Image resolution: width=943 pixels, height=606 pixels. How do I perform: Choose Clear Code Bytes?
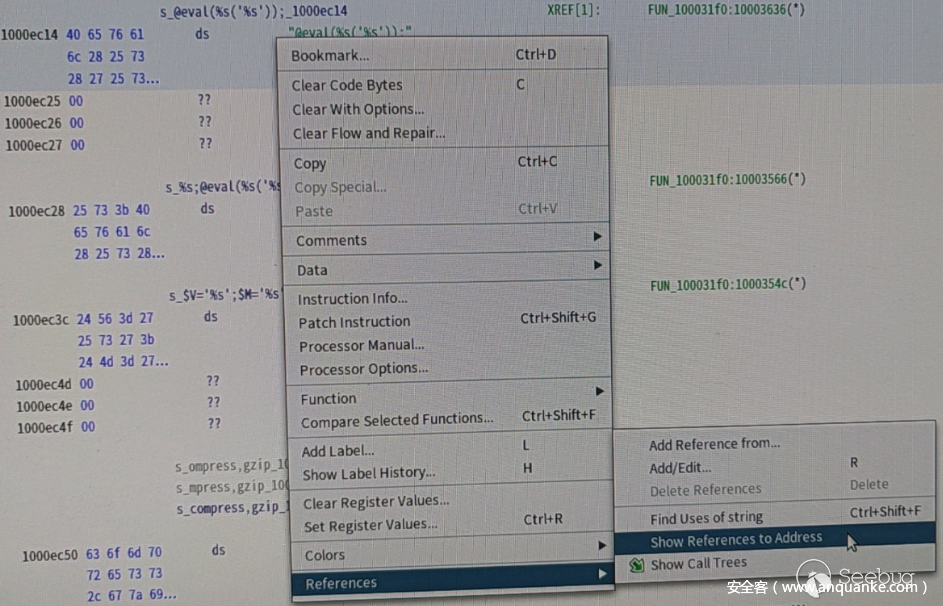point(346,85)
